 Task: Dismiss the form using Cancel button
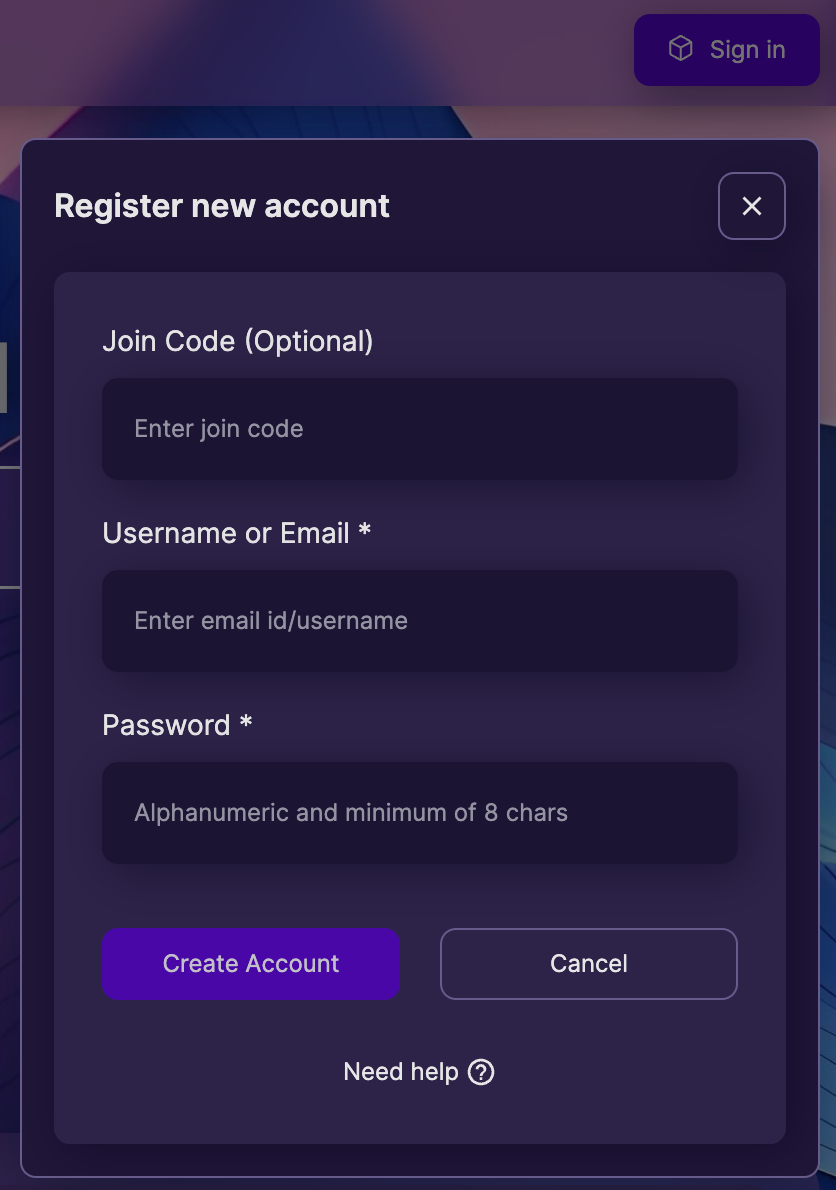589,964
